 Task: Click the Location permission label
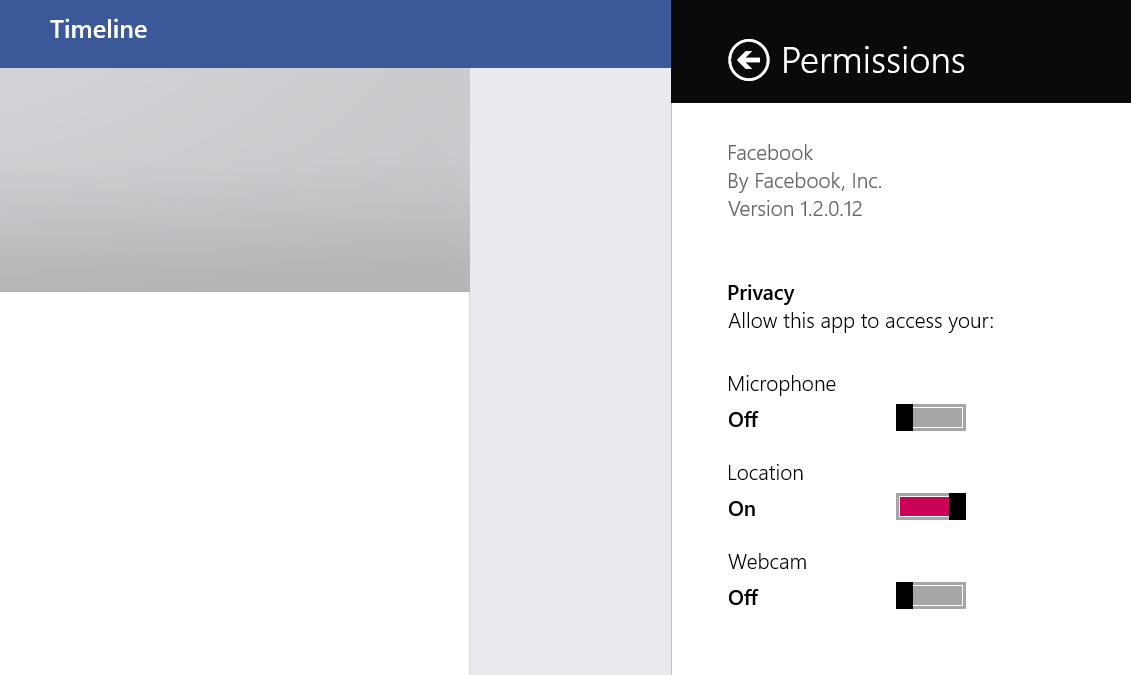point(765,472)
